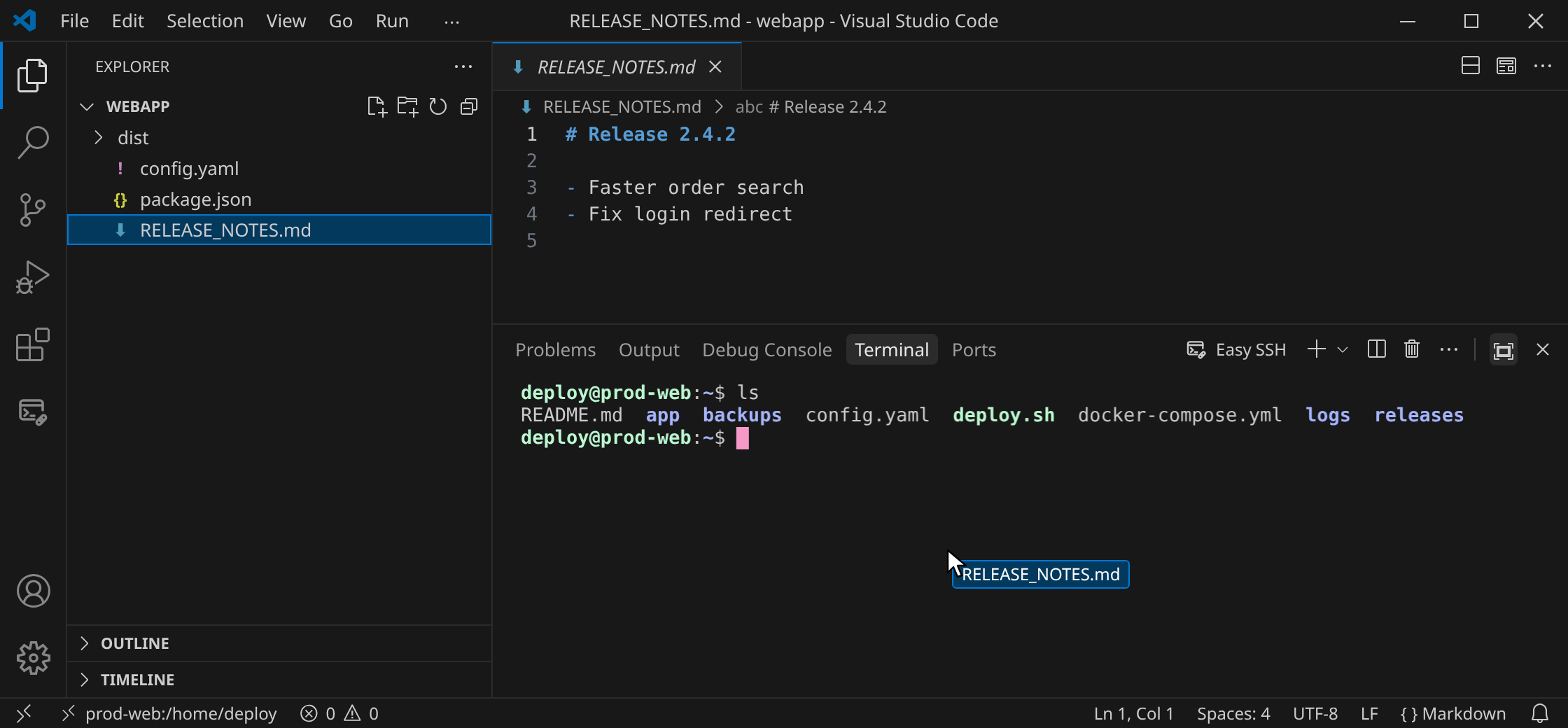Toggle maximized panel size
This screenshot has height=728, width=1568.
[1504, 350]
